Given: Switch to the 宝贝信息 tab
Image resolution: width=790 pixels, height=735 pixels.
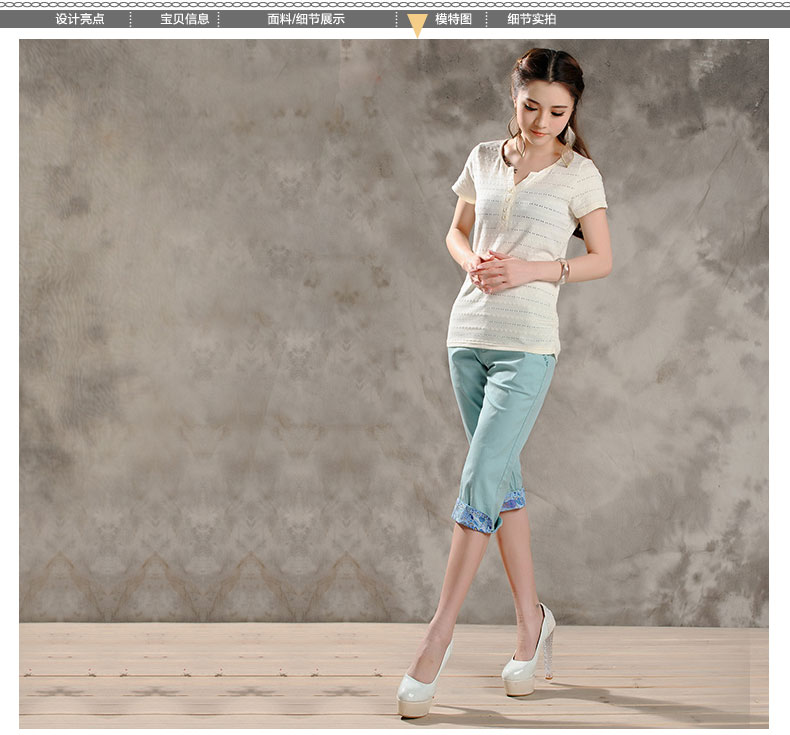Looking at the screenshot, I should (185, 19).
